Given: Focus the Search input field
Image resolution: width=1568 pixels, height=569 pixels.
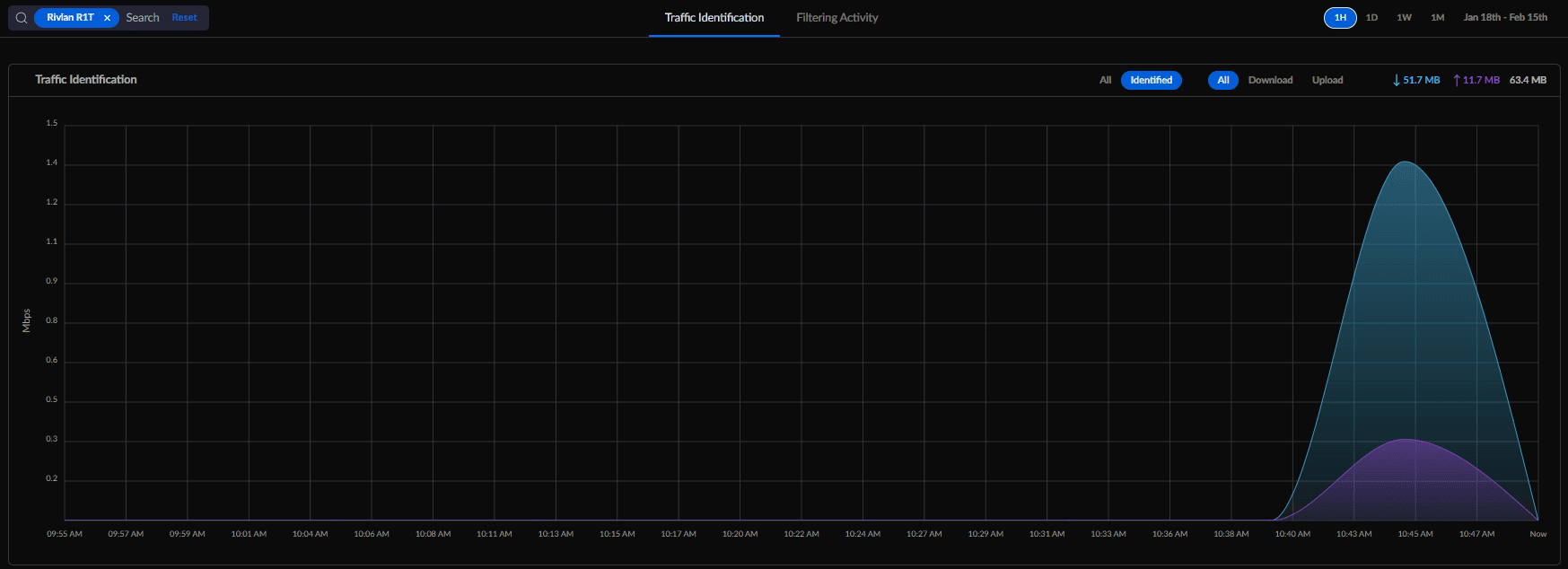Looking at the screenshot, I should point(143,18).
